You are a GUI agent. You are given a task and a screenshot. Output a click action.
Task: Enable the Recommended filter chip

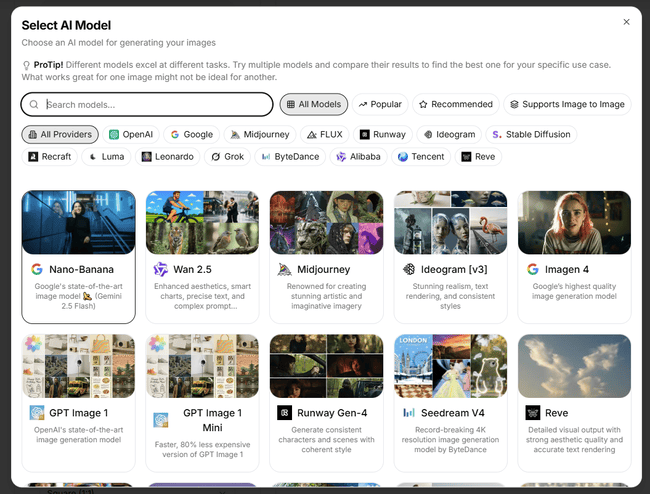[456, 104]
